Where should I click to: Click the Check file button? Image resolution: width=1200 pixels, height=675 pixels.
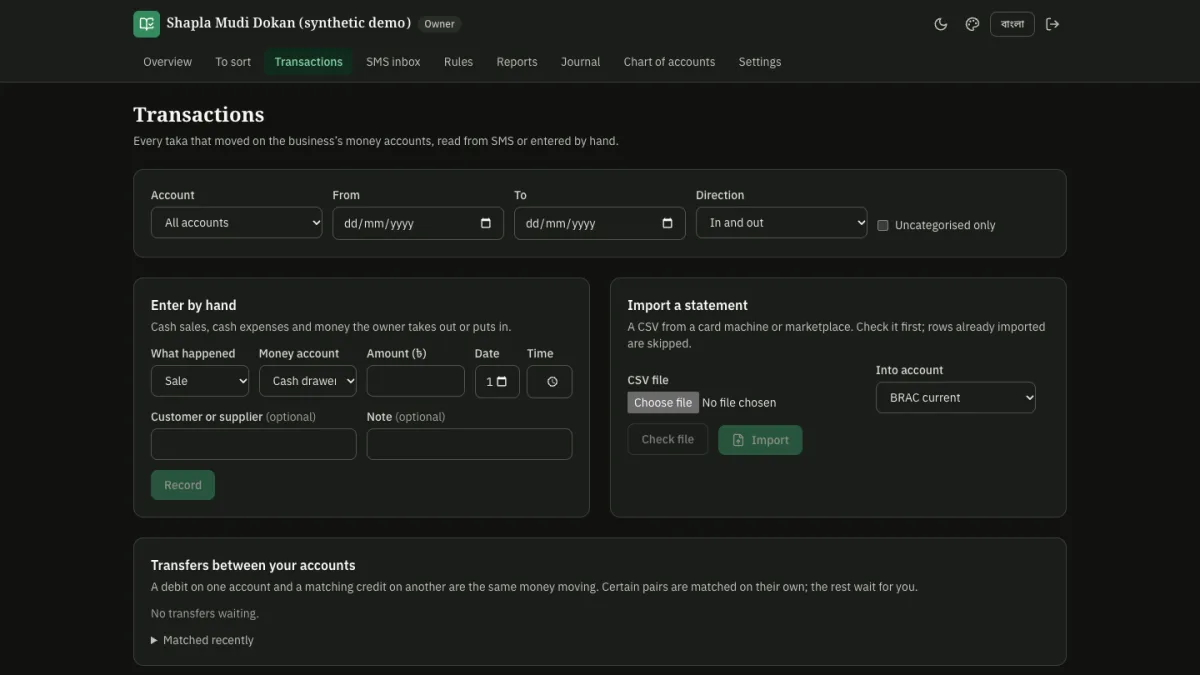click(x=668, y=440)
